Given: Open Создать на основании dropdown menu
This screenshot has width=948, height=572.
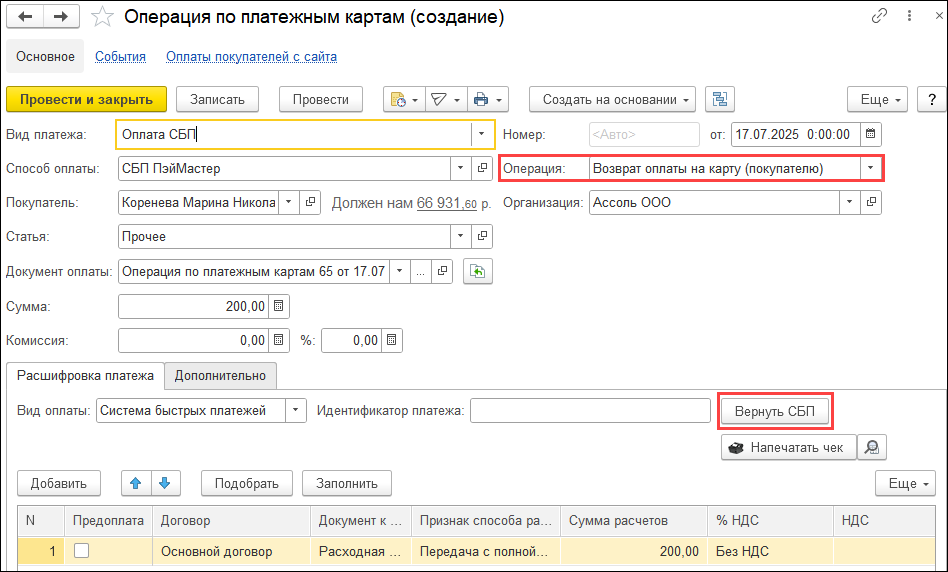Looking at the screenshot, I should tap(612, 99).
